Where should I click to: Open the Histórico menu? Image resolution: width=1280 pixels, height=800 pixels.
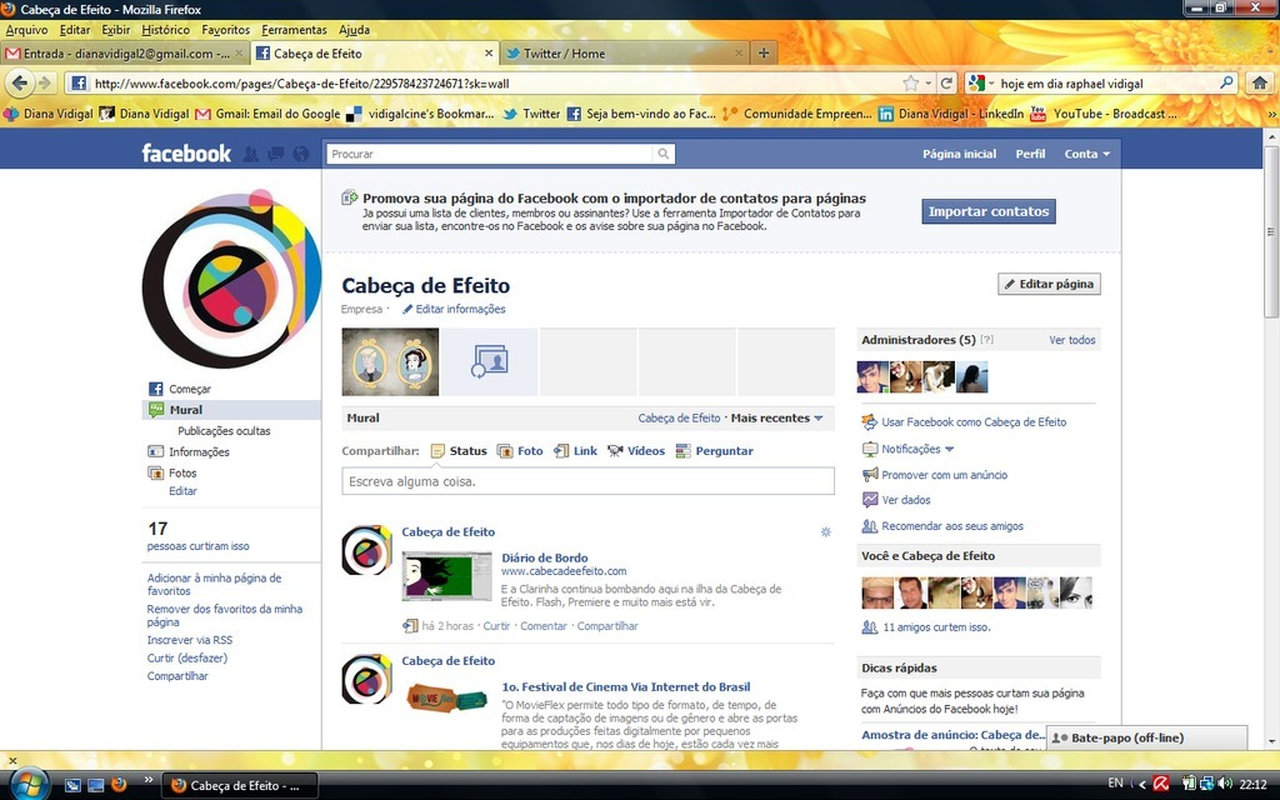166,30
